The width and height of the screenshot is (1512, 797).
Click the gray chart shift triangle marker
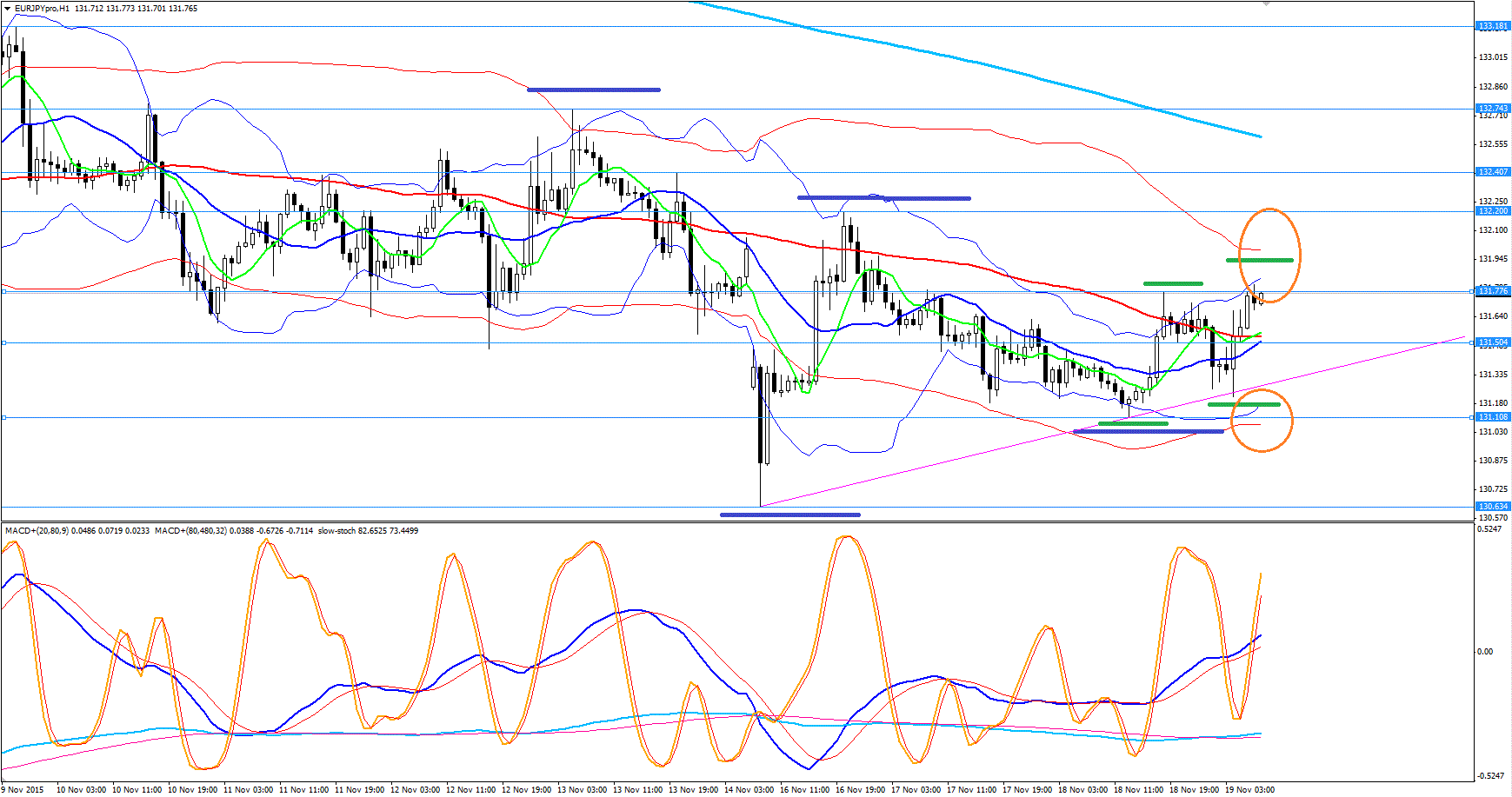(x=1266, y=3)
